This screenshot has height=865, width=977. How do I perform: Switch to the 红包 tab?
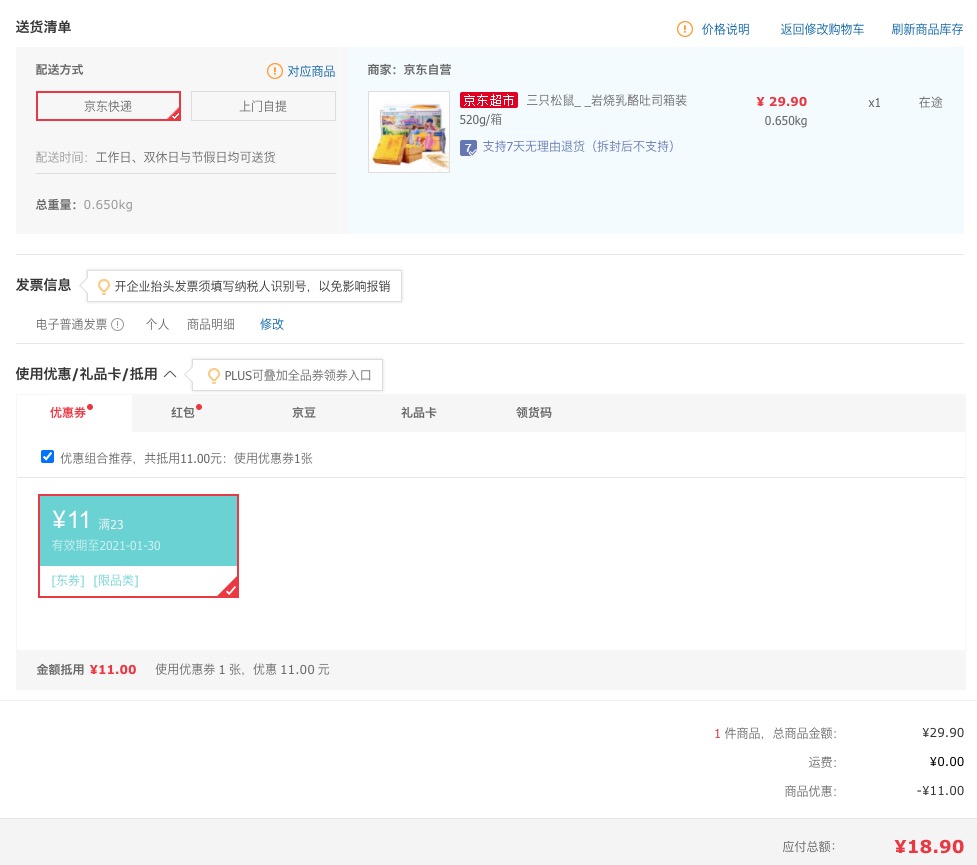183,413
